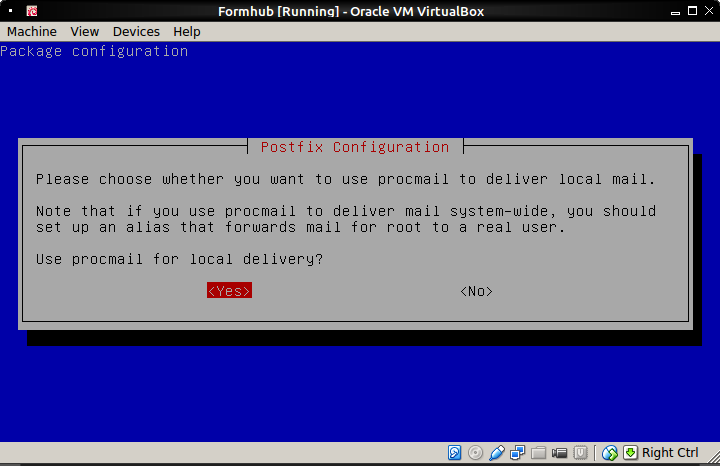
Task: Select <Yes> to use procmail
Action: [229, 291]
